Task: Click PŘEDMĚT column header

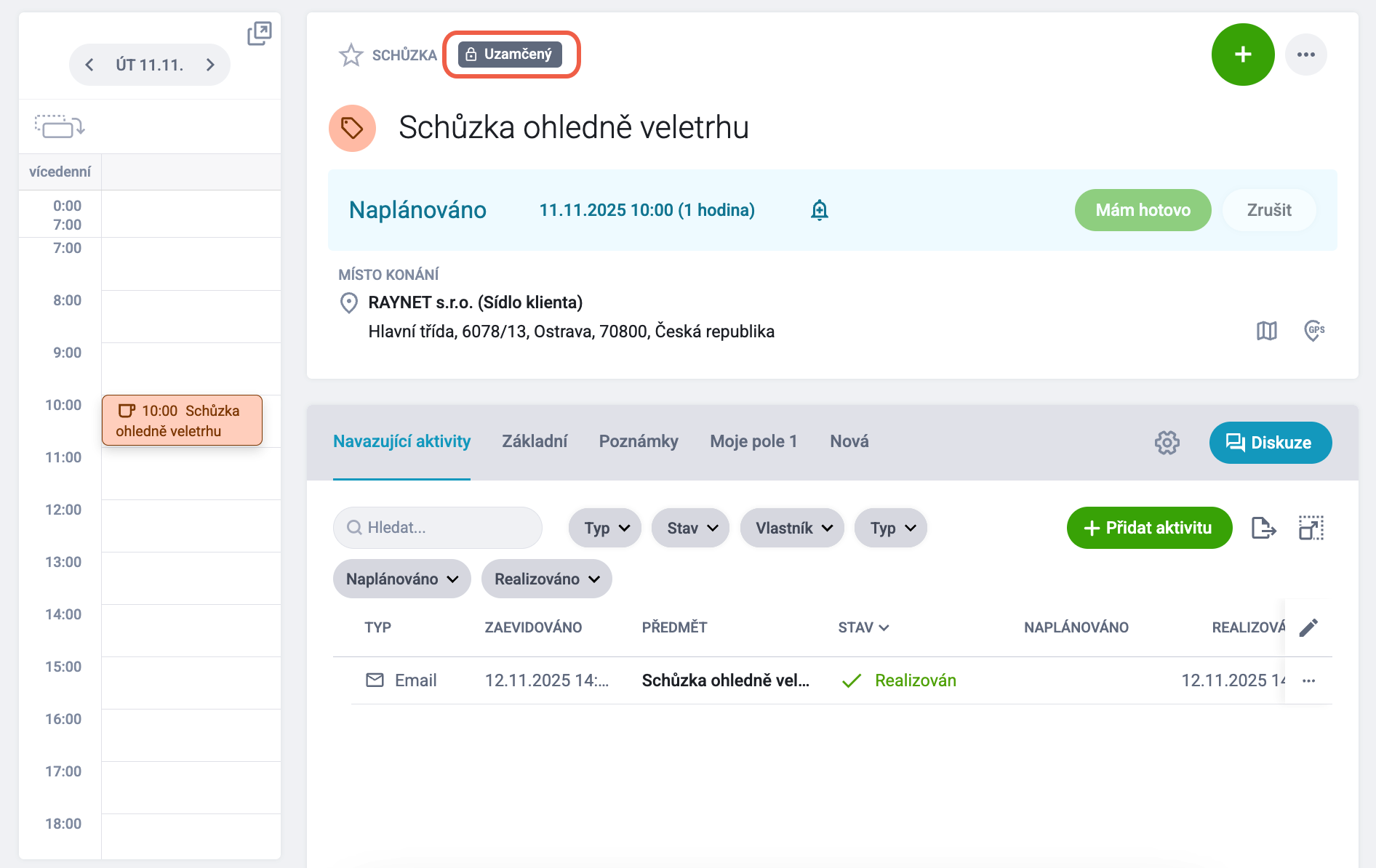Action: (674, 627)
